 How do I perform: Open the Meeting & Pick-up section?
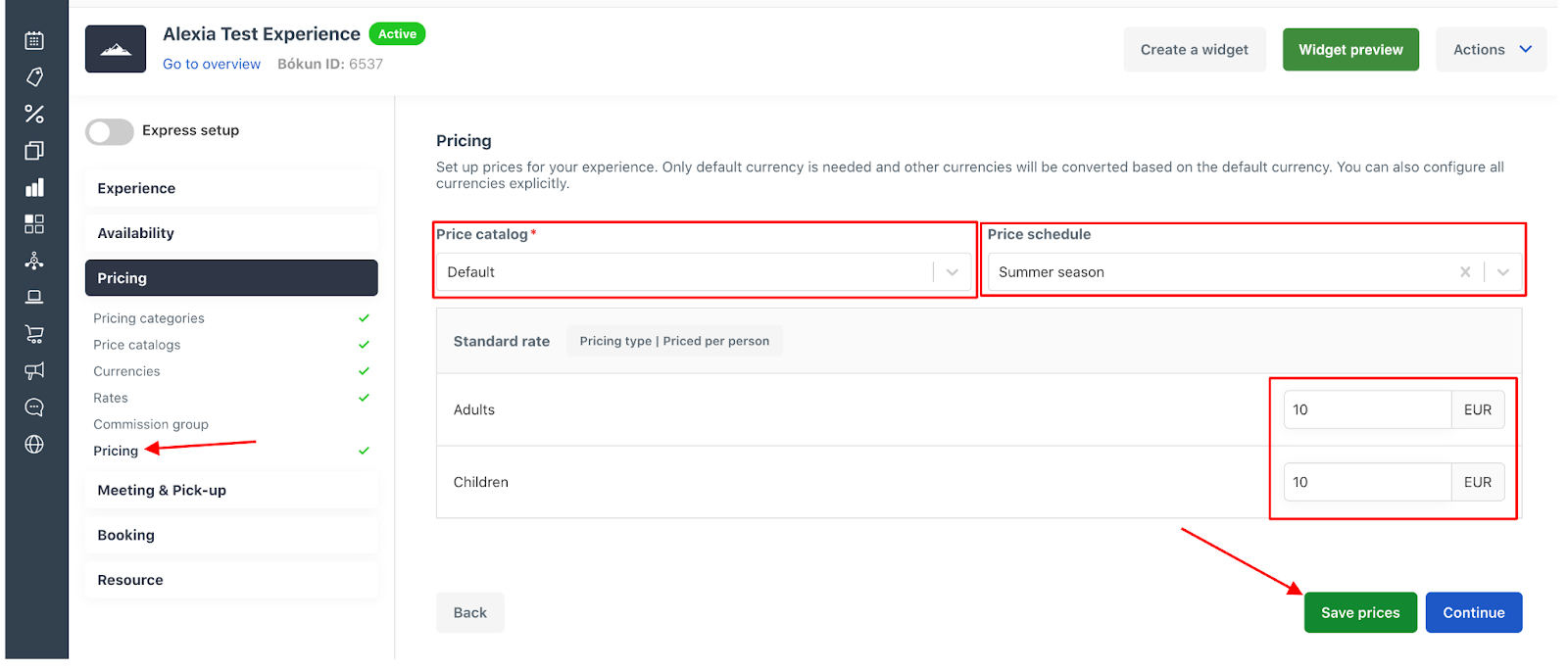(231, 490)
